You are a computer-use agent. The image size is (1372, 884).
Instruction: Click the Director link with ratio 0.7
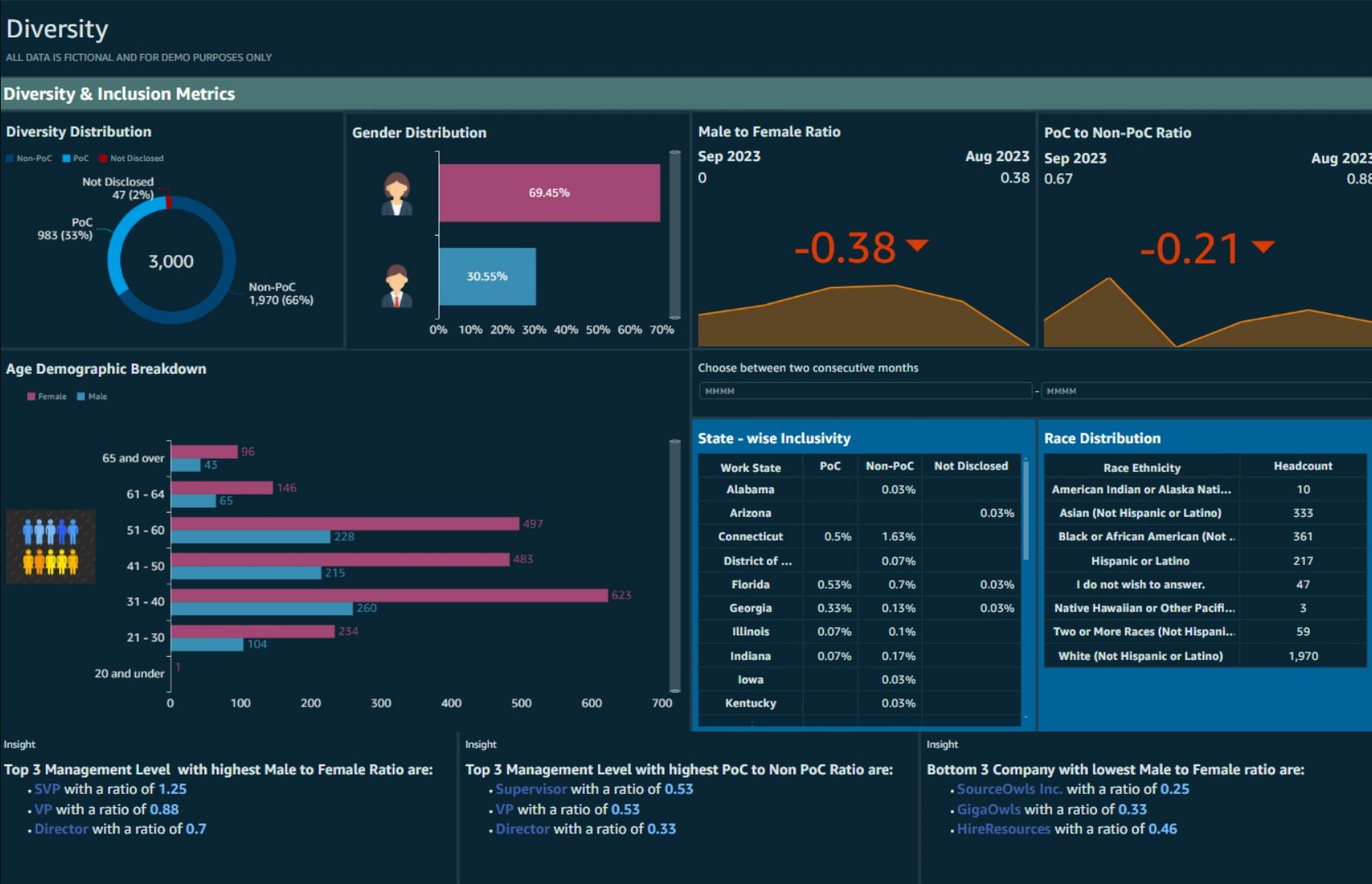tap(61, 829)
